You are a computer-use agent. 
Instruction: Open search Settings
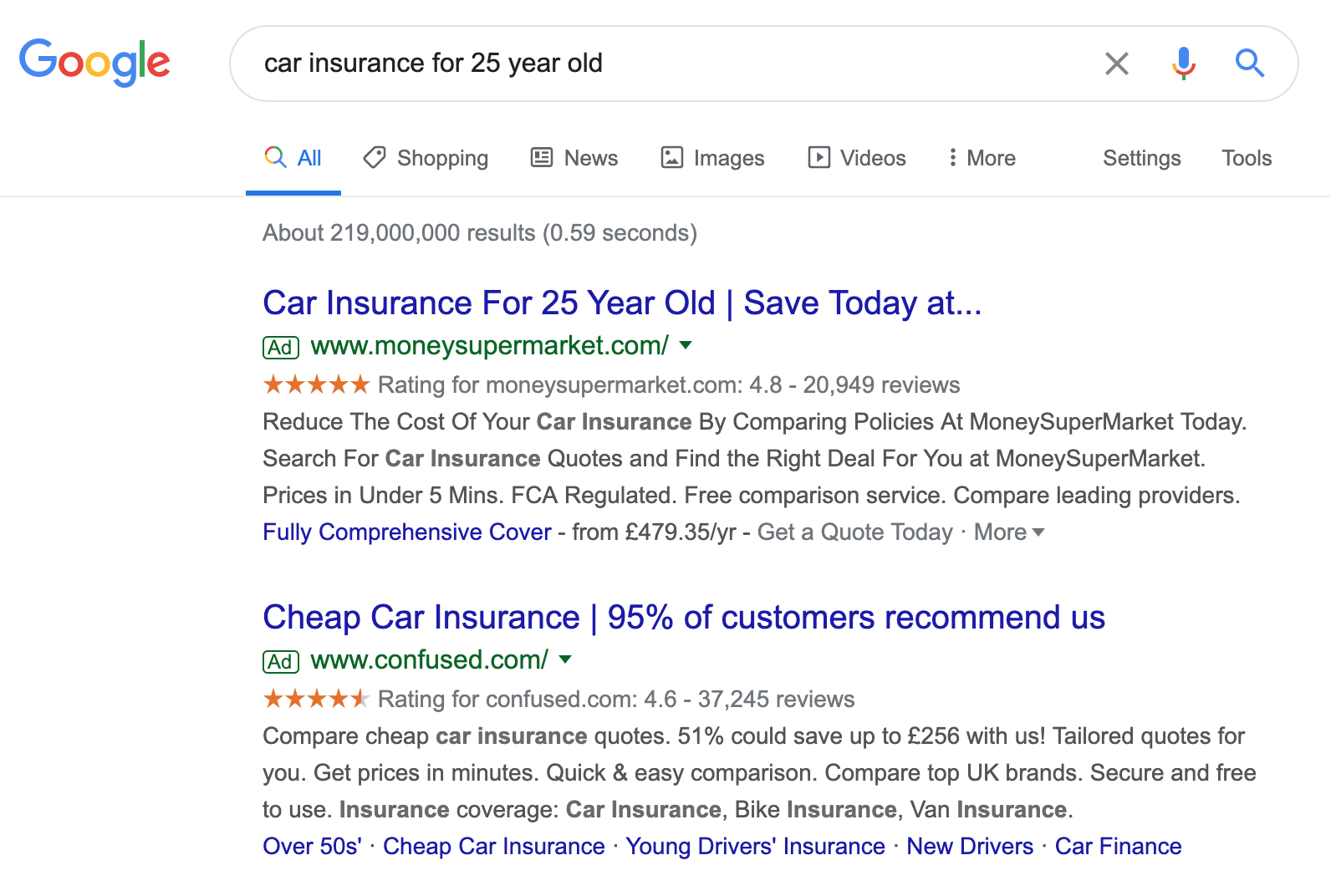1141,158
